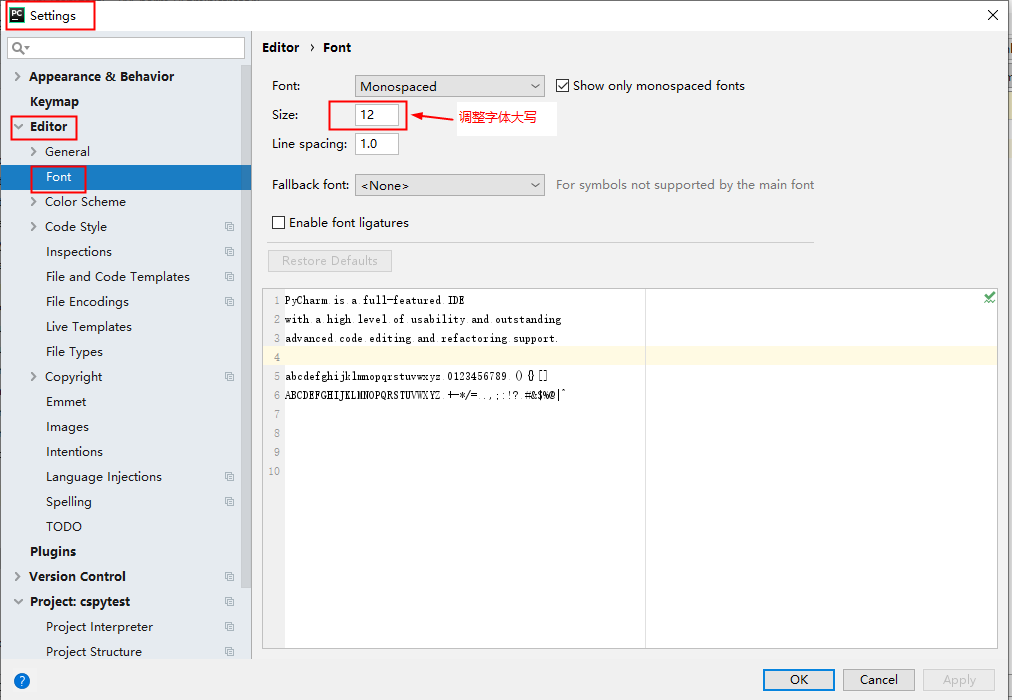Open Spelling settings page

(68, 501)
